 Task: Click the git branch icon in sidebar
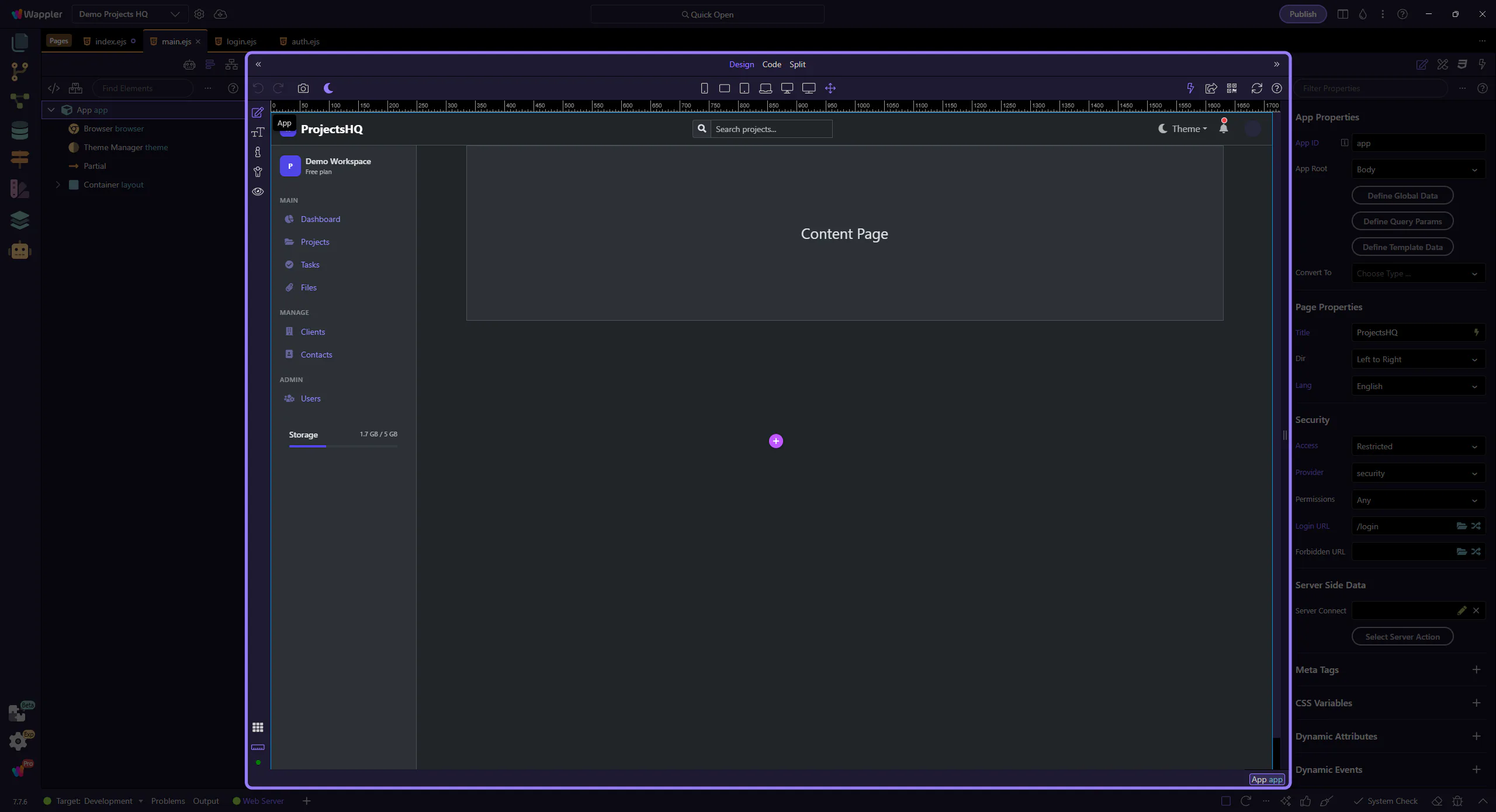[x=19, y=71]
